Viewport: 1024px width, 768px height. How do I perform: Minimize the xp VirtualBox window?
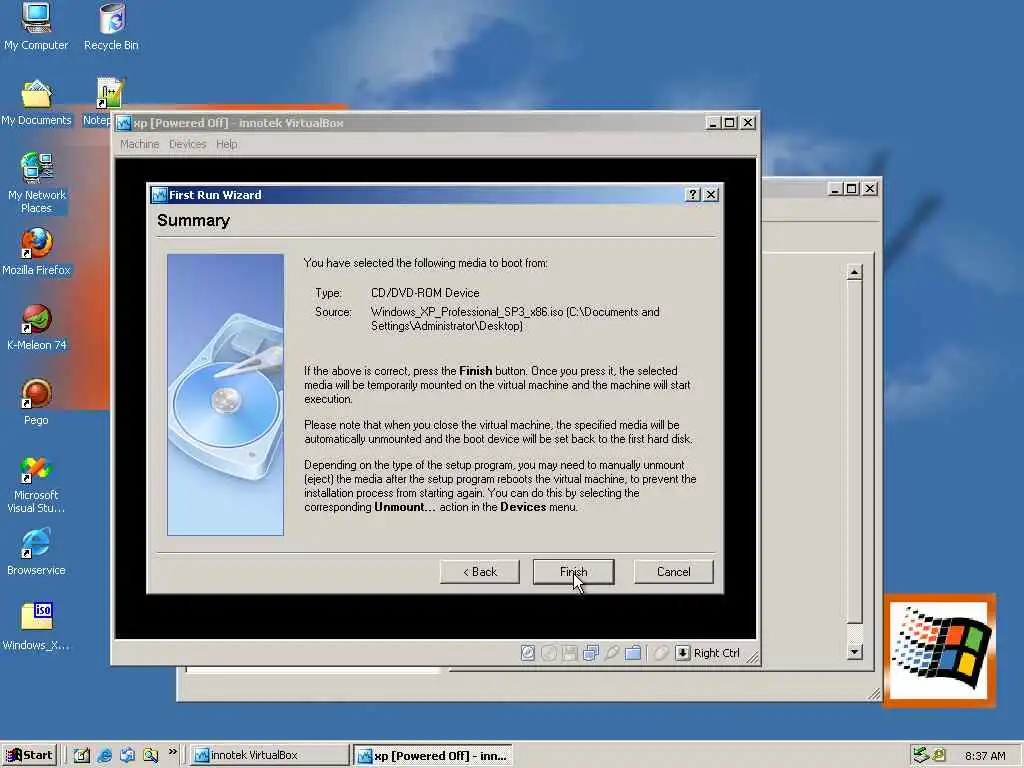713,123
